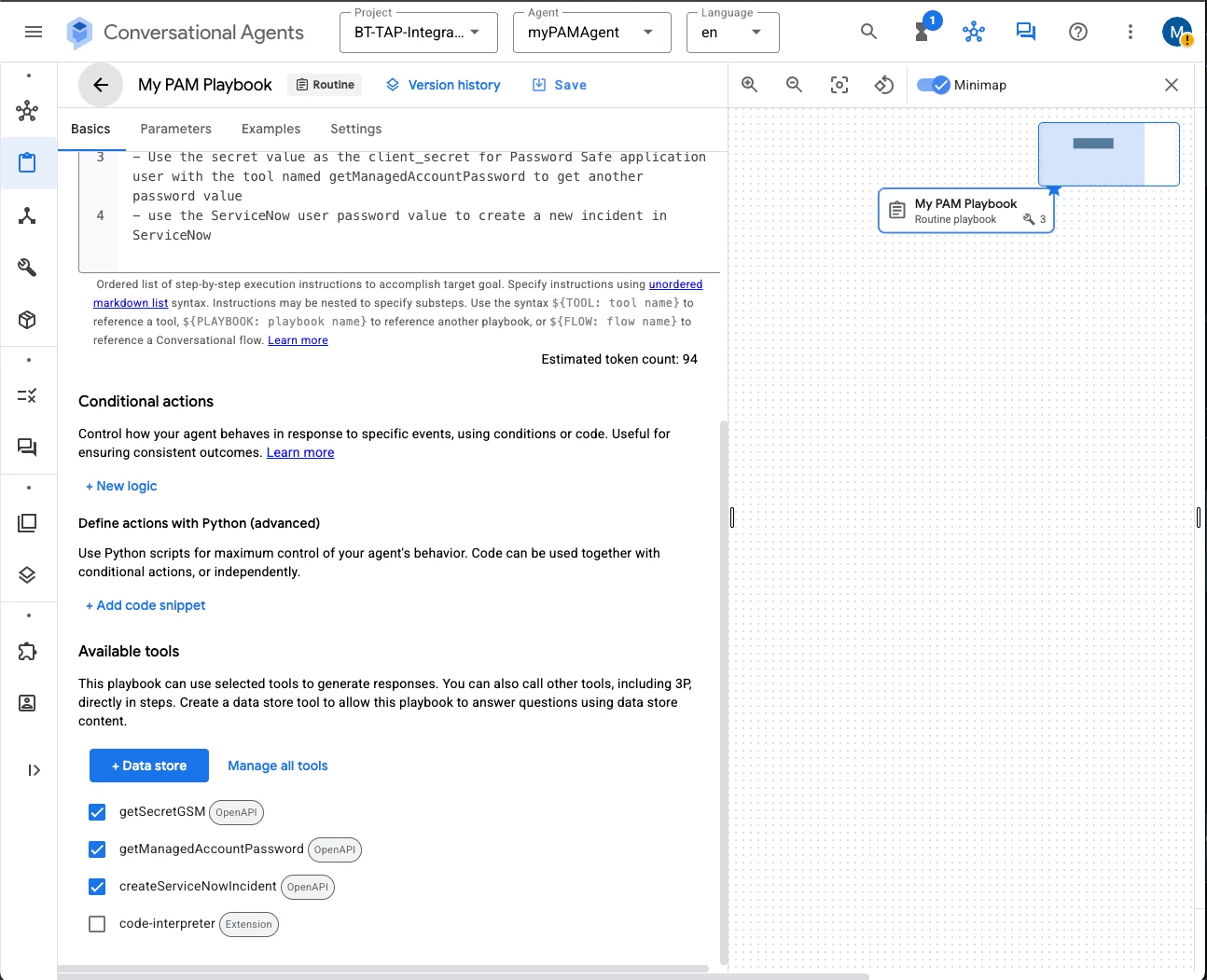
Task: Click the user account avatar
Action: pyautogui.click(x=1177, y=32)
